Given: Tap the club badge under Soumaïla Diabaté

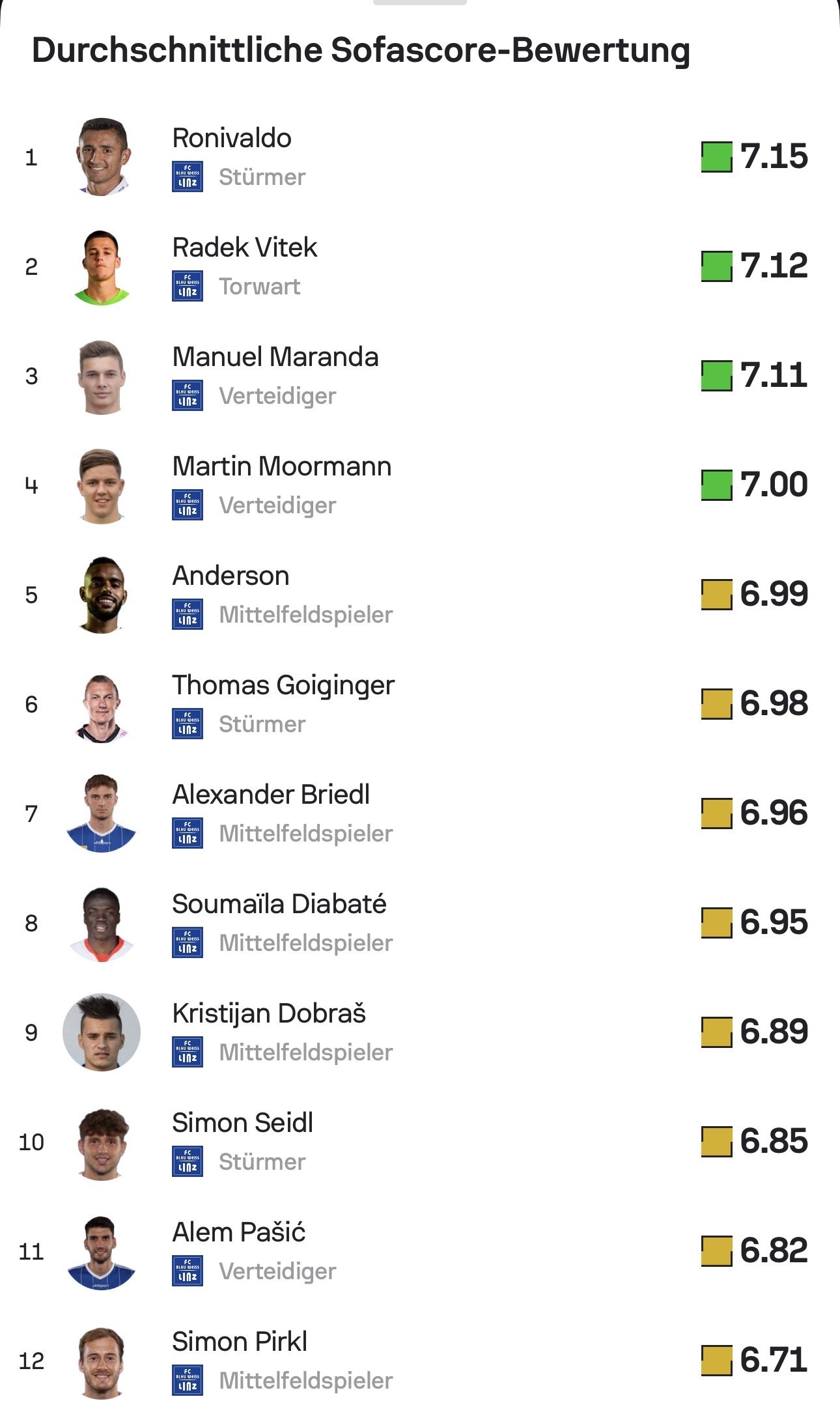Looking at the screenshot, I should pyautogui.click(x=188, y=942).
